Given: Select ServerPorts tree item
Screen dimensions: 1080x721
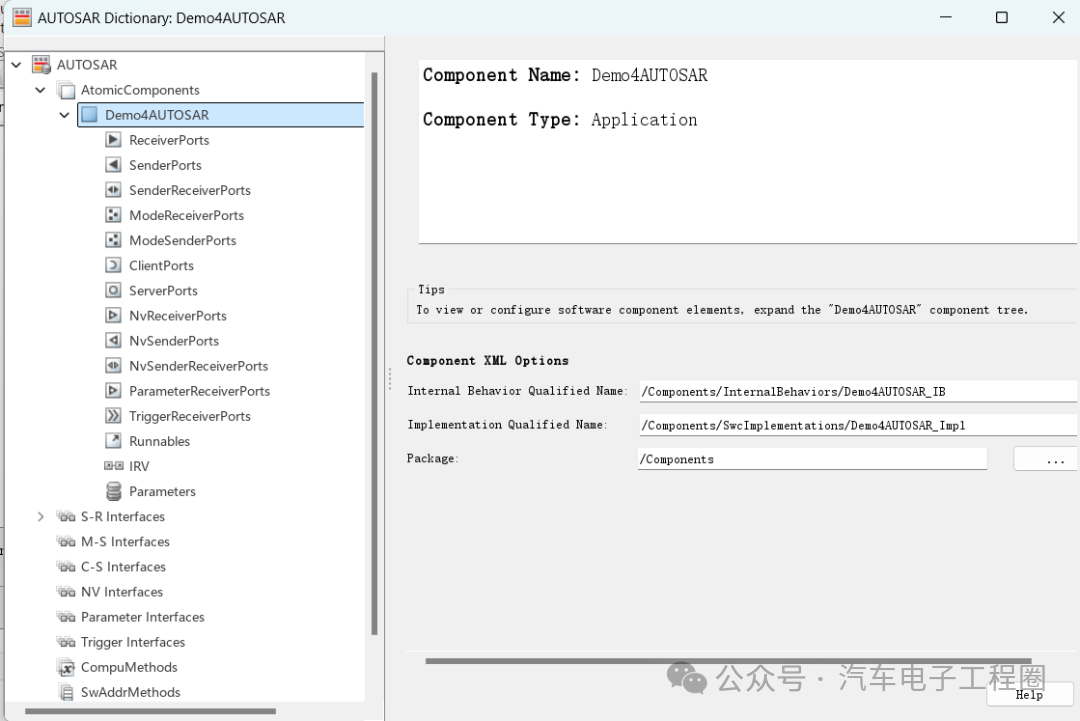Looking at the screenshot, I should 163,291.
